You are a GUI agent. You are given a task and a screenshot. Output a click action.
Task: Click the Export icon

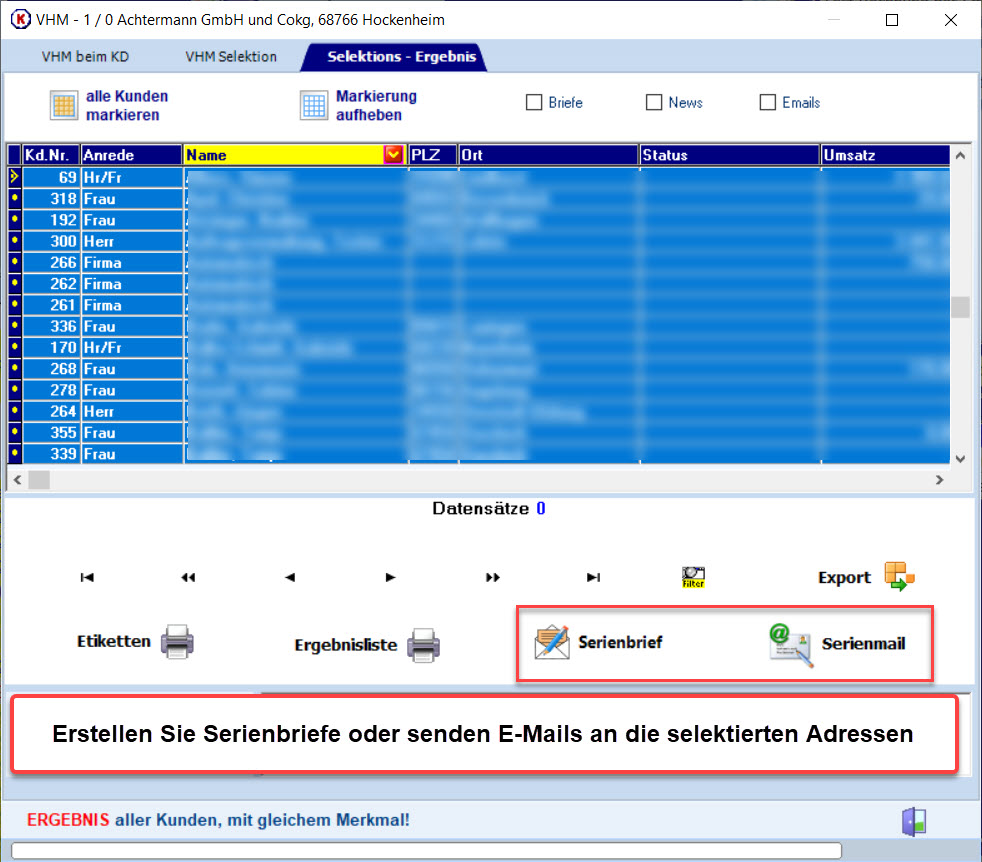coord(899,577)
